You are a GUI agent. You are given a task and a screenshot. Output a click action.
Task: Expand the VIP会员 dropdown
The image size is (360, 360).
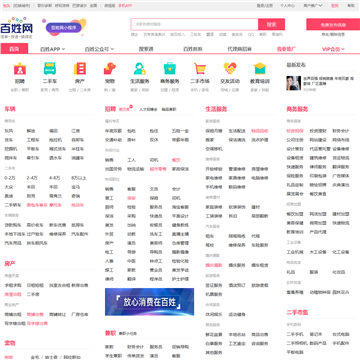(333, 49)
